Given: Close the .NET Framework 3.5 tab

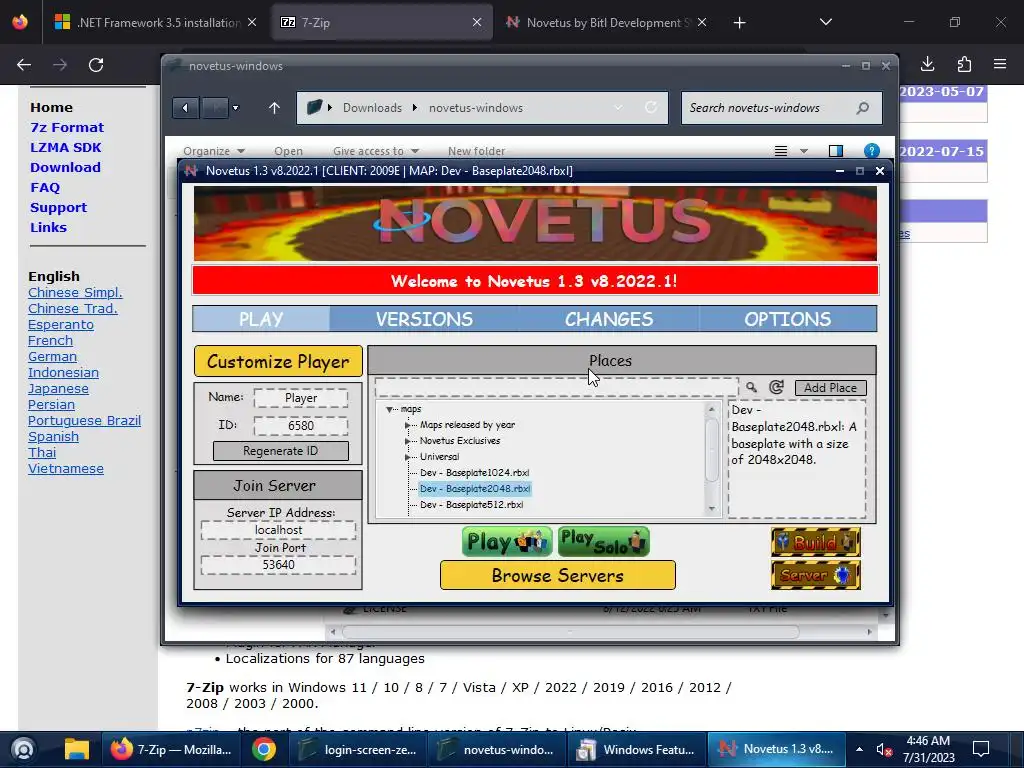Looking at the screenshot, I should pyautogui.click(x=251, y=22).
